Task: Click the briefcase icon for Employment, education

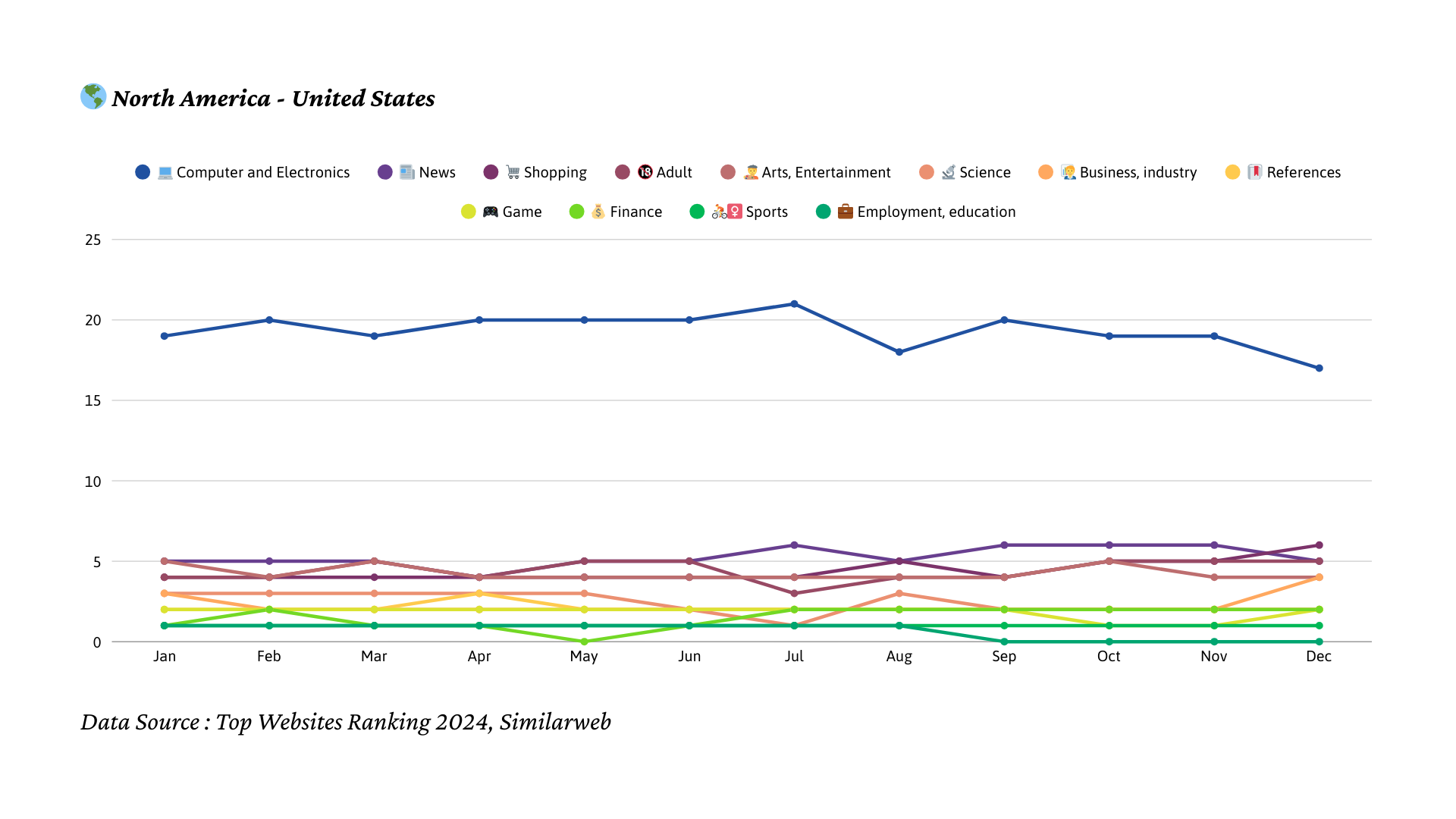Action: 846,212
